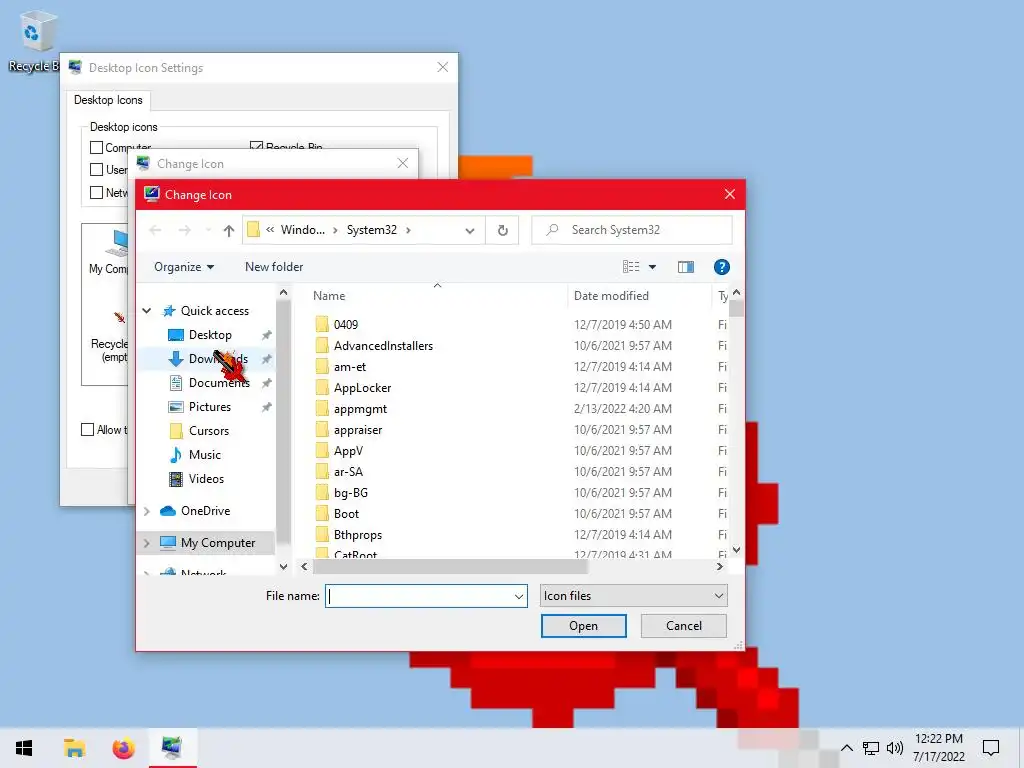Select System32 in the address path
The width and height of the screenshot is (1024, 768).
click(372, 231)
